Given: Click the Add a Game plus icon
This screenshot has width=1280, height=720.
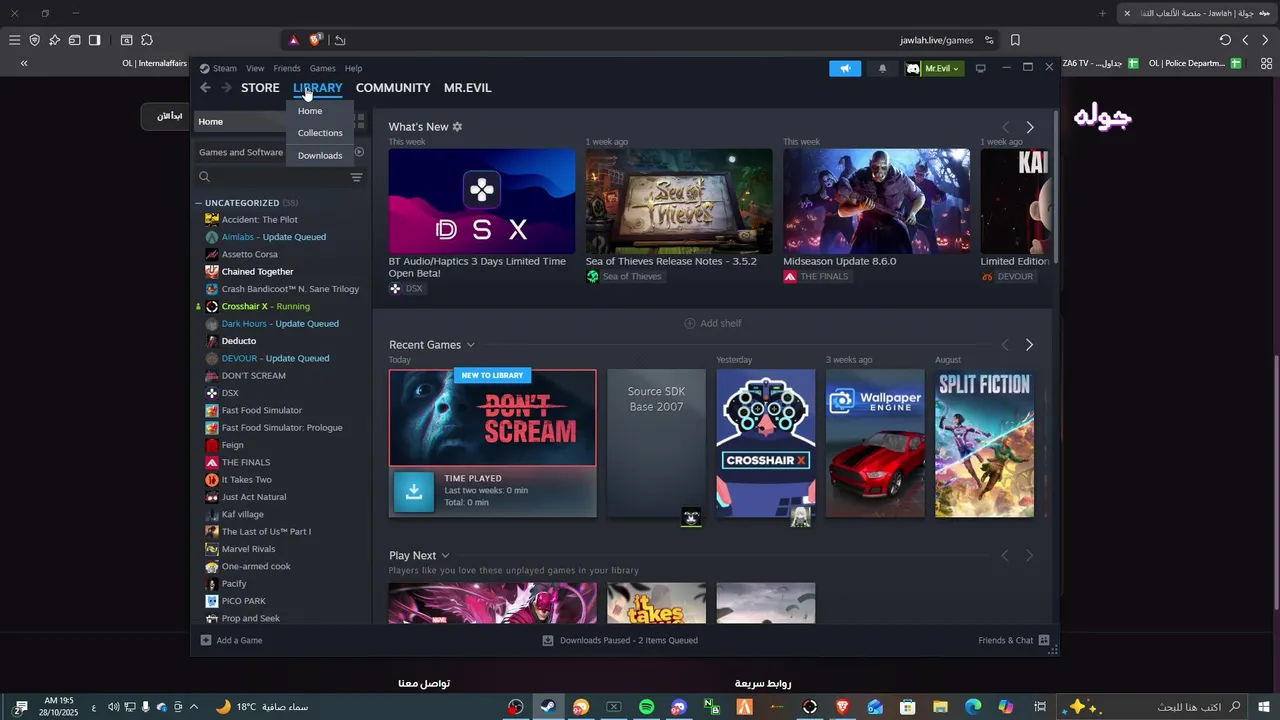Looking at the screenshot, I should point(206,640).
